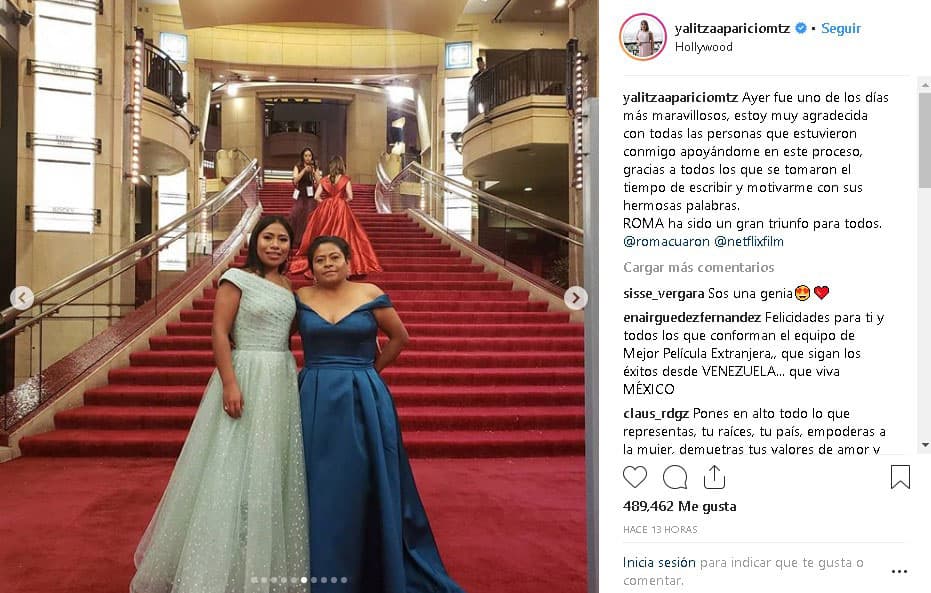Screen dimensions: 931x593
Task: Open commenter enairguedezfernandez's profile
Action: point(692,318)
